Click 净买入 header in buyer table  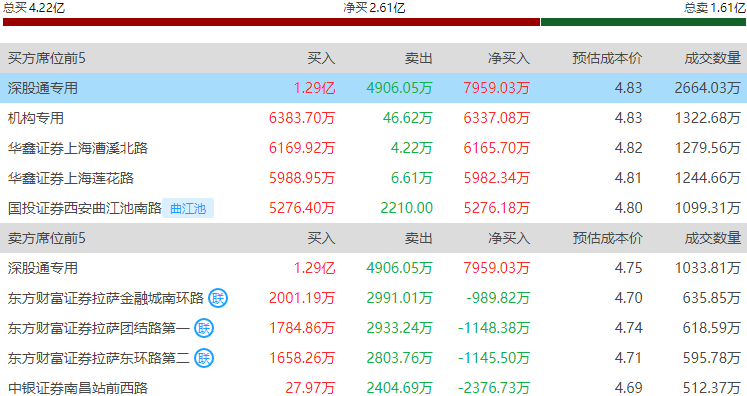[509, 58]
